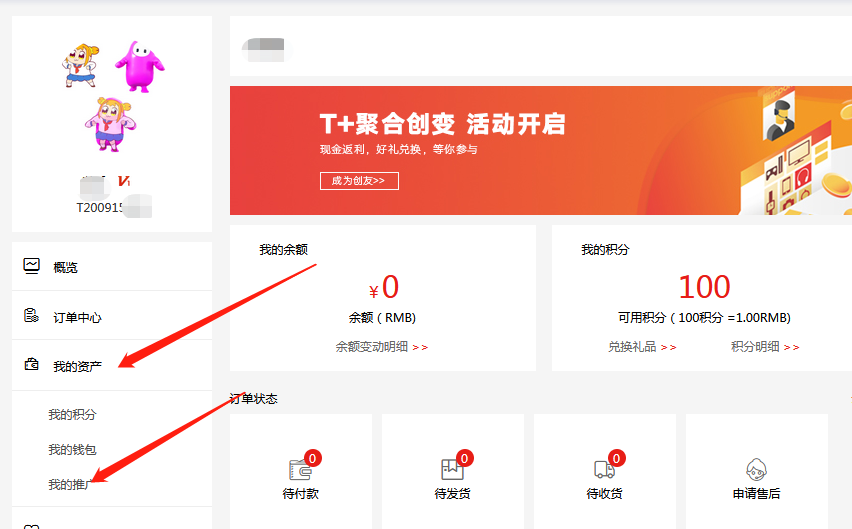852x529 pixels.
Task: Expand 我的资产 in the sidebar
Action: pyautogui.click(x=112, y=366)
